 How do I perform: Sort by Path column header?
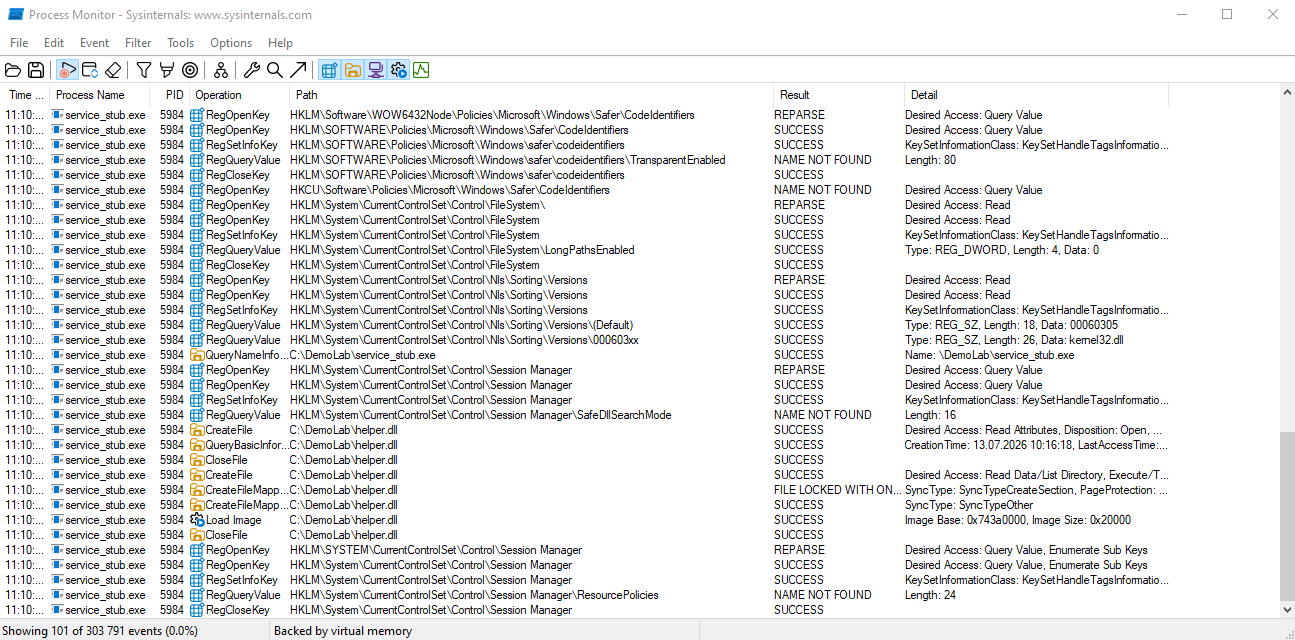(531, 95)
